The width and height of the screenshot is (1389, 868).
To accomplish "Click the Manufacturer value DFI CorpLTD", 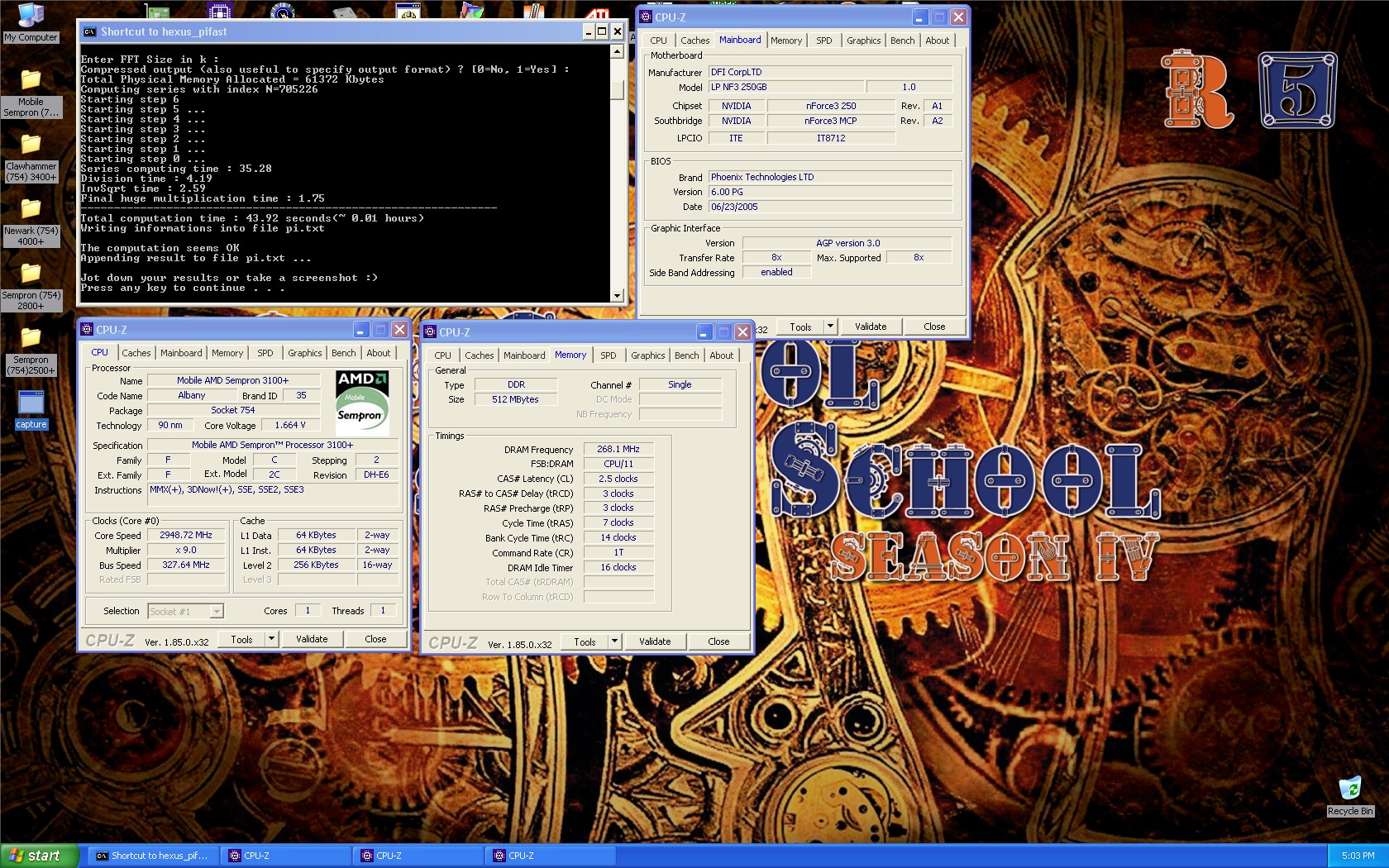I will tap(830, 72).
